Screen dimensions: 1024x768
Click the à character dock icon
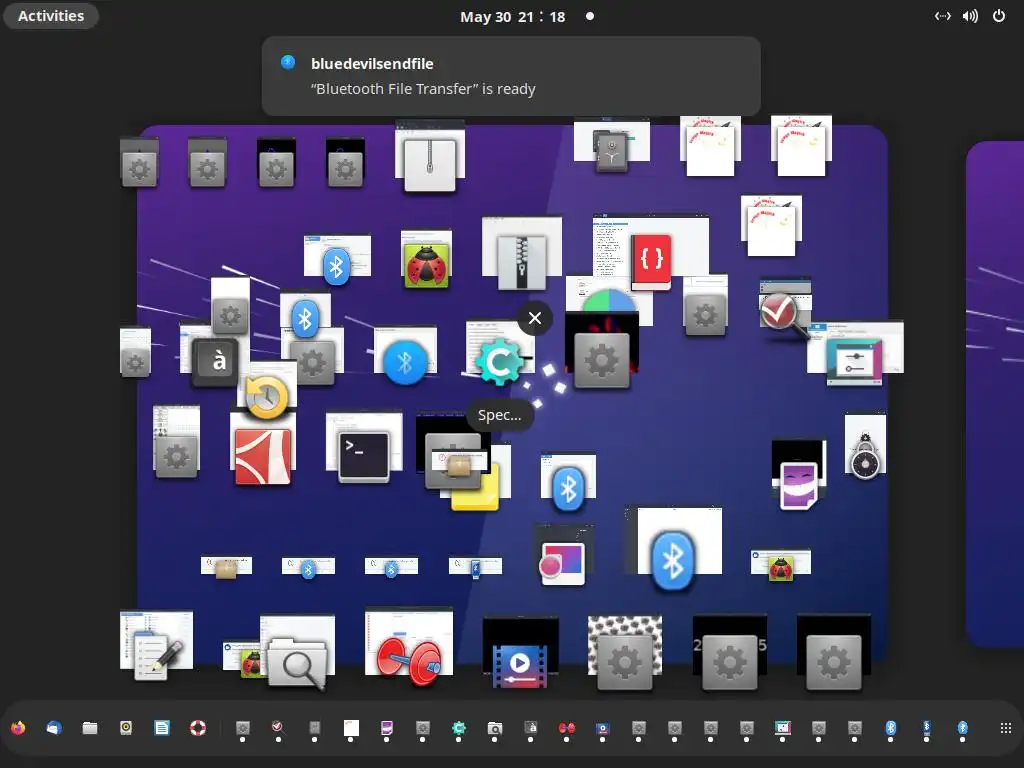pyautogui.click(x=531, y=728)
